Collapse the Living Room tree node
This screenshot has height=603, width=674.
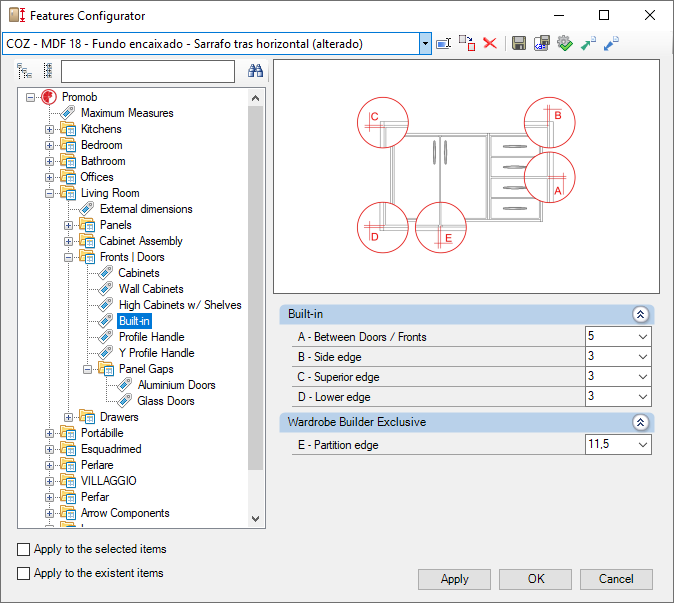pyautogui.click(x=49, y=193)
